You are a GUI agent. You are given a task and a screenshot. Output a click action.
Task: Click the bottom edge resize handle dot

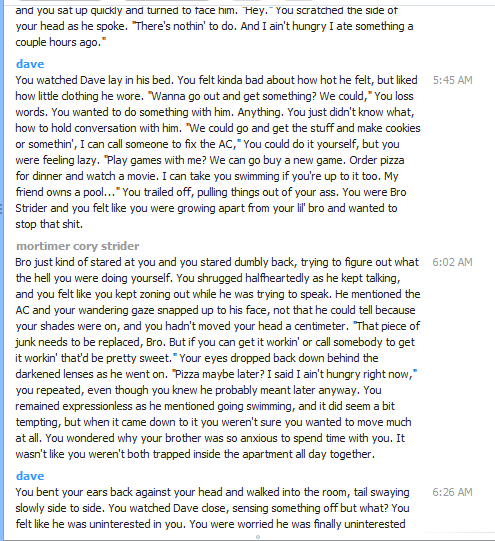(258, 537)
